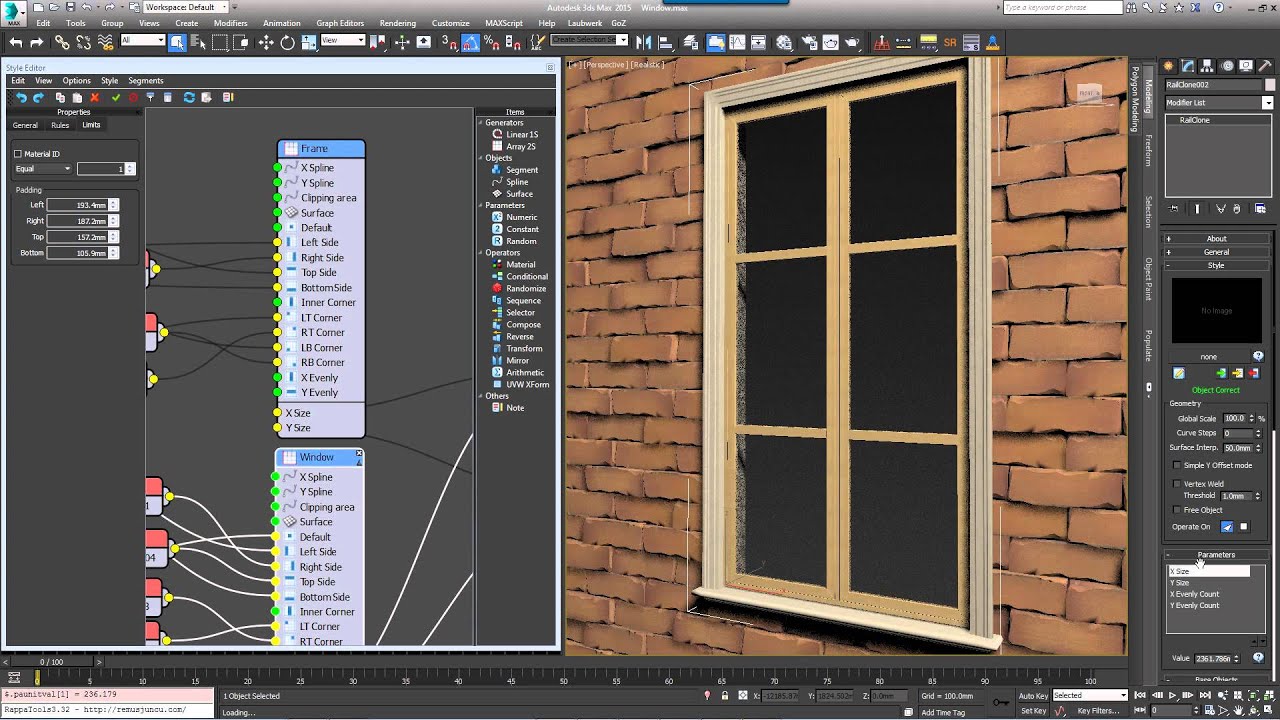1280x720 pixels.
Task: Enable Simple Y Offset mode checkbox
Action: pyautogui.click(x=1177, y=465)
